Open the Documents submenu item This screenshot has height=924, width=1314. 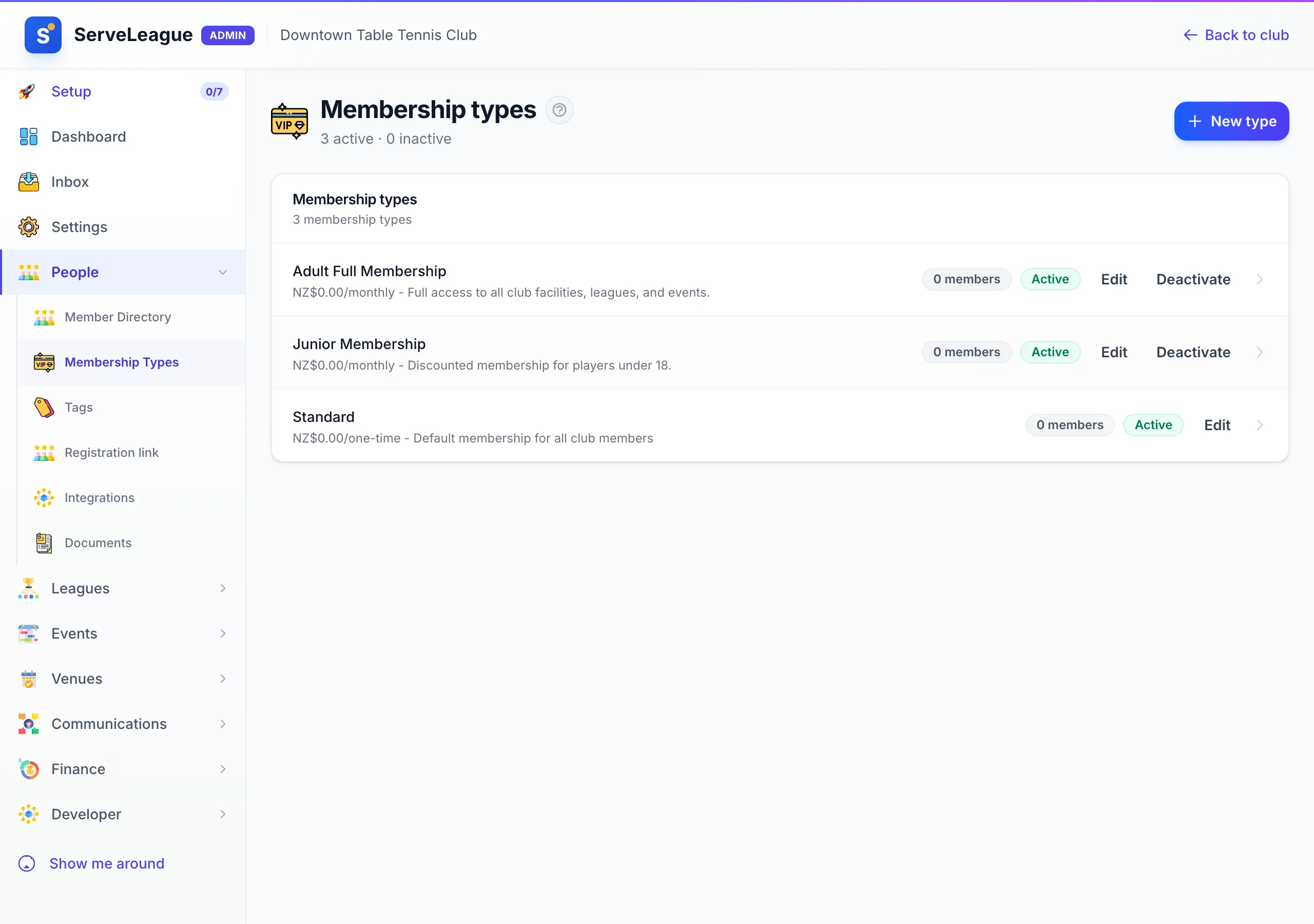(x=131, y=543)
